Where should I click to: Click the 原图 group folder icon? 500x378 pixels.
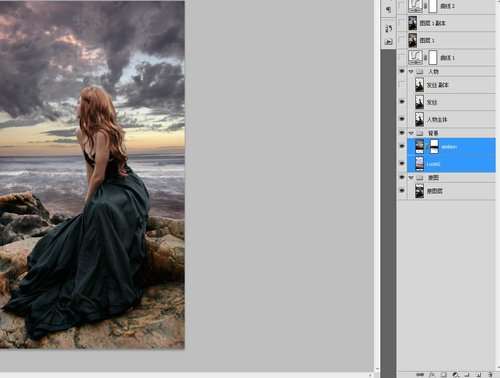pyautogui.click(x=420, y=177)
